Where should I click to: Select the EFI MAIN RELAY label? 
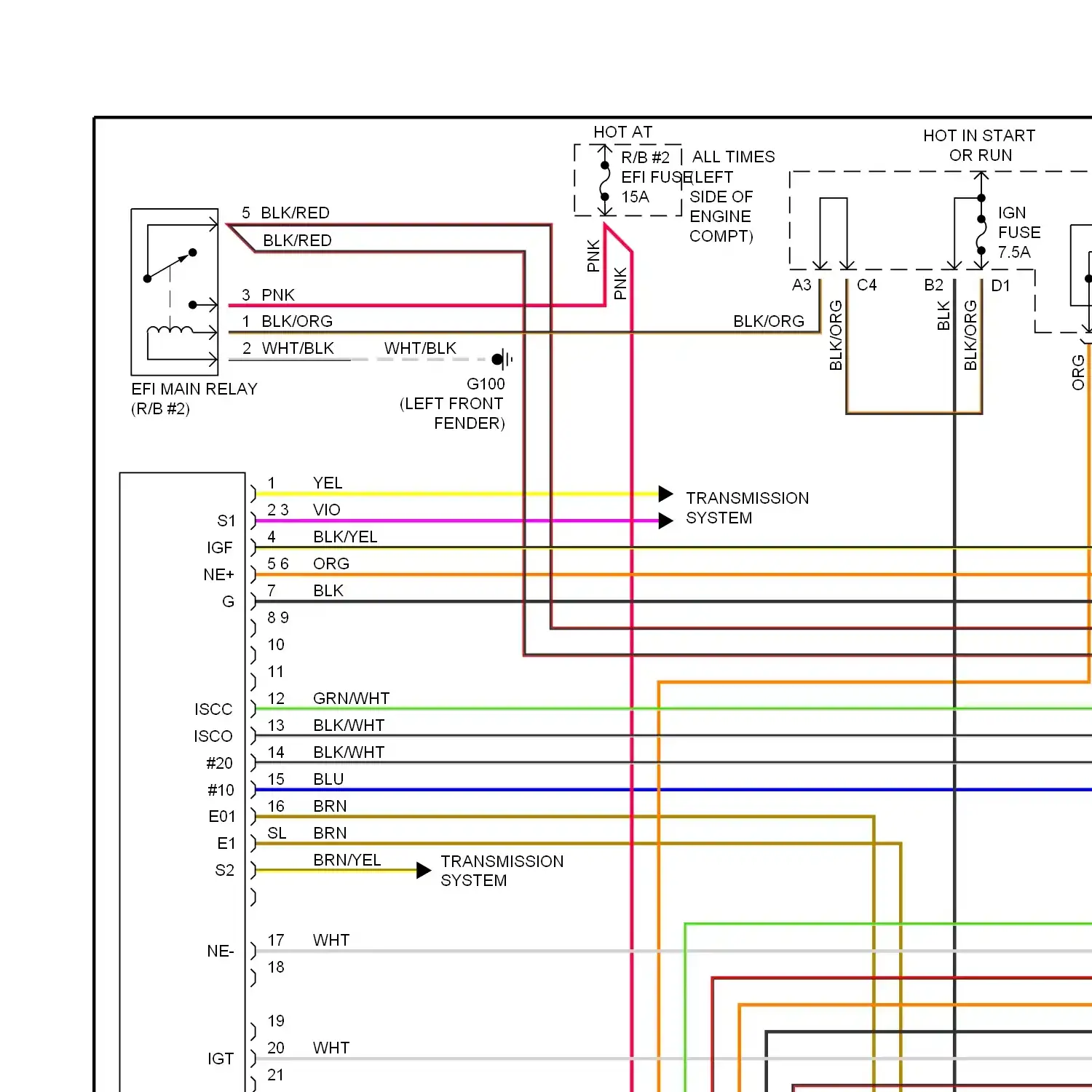pyautogui.click(x=194, y=389)
